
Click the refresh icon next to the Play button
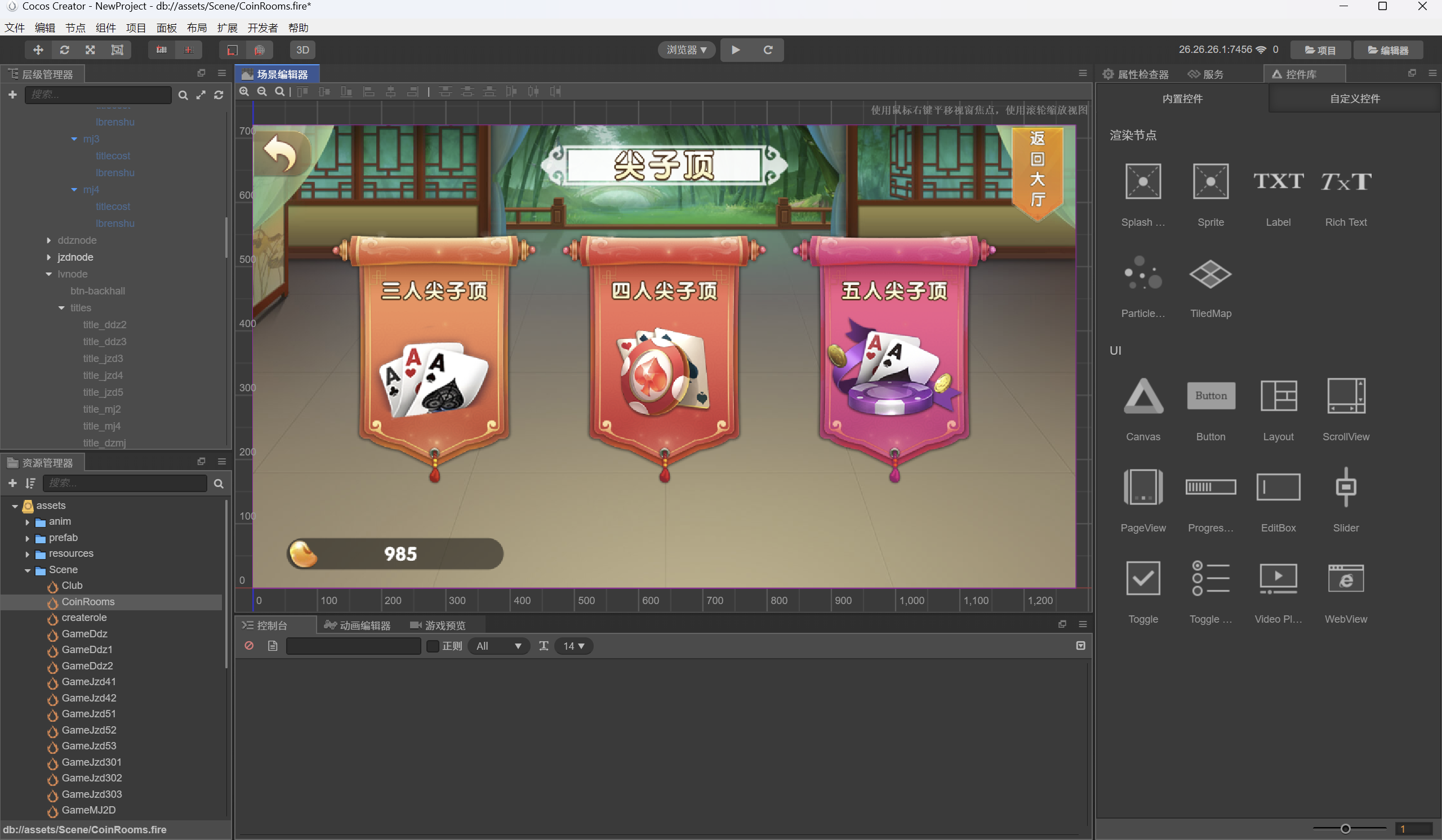coord(768,50)
